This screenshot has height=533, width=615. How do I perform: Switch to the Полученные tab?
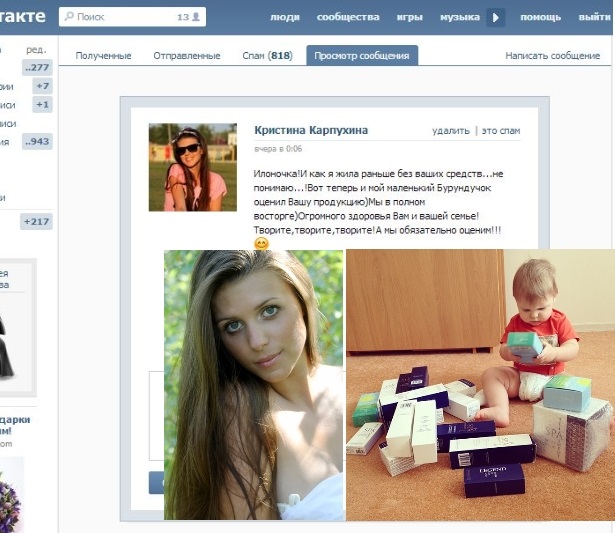point(104,56)
